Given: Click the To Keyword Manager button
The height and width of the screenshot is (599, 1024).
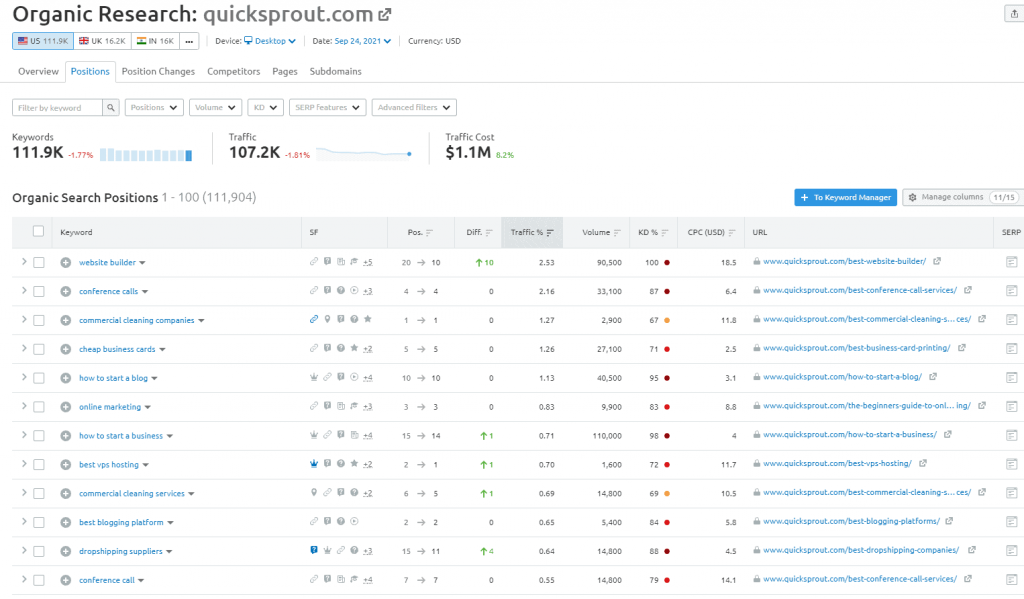Looking at the screenshot, I should (846, 197).
